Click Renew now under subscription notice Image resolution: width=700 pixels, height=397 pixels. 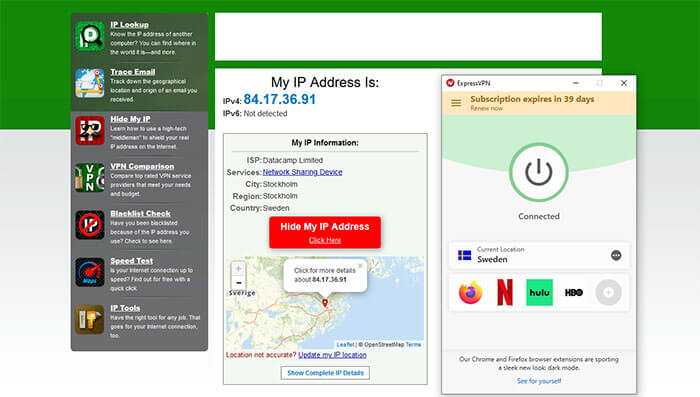tap(486, 109)
